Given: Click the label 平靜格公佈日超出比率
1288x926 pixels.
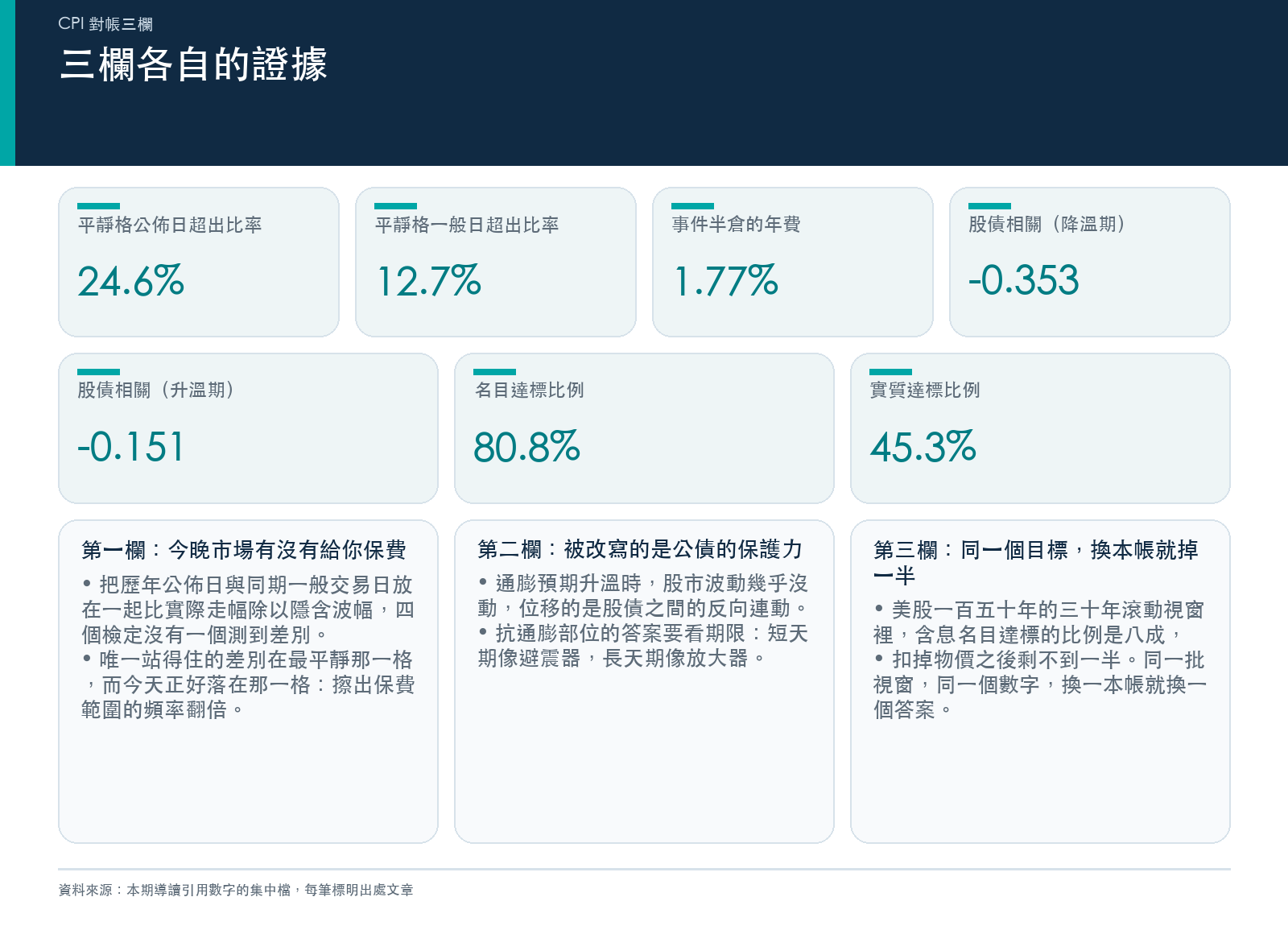Looking at the screenshot, I should pyautogui.click(x=170, y=225).
